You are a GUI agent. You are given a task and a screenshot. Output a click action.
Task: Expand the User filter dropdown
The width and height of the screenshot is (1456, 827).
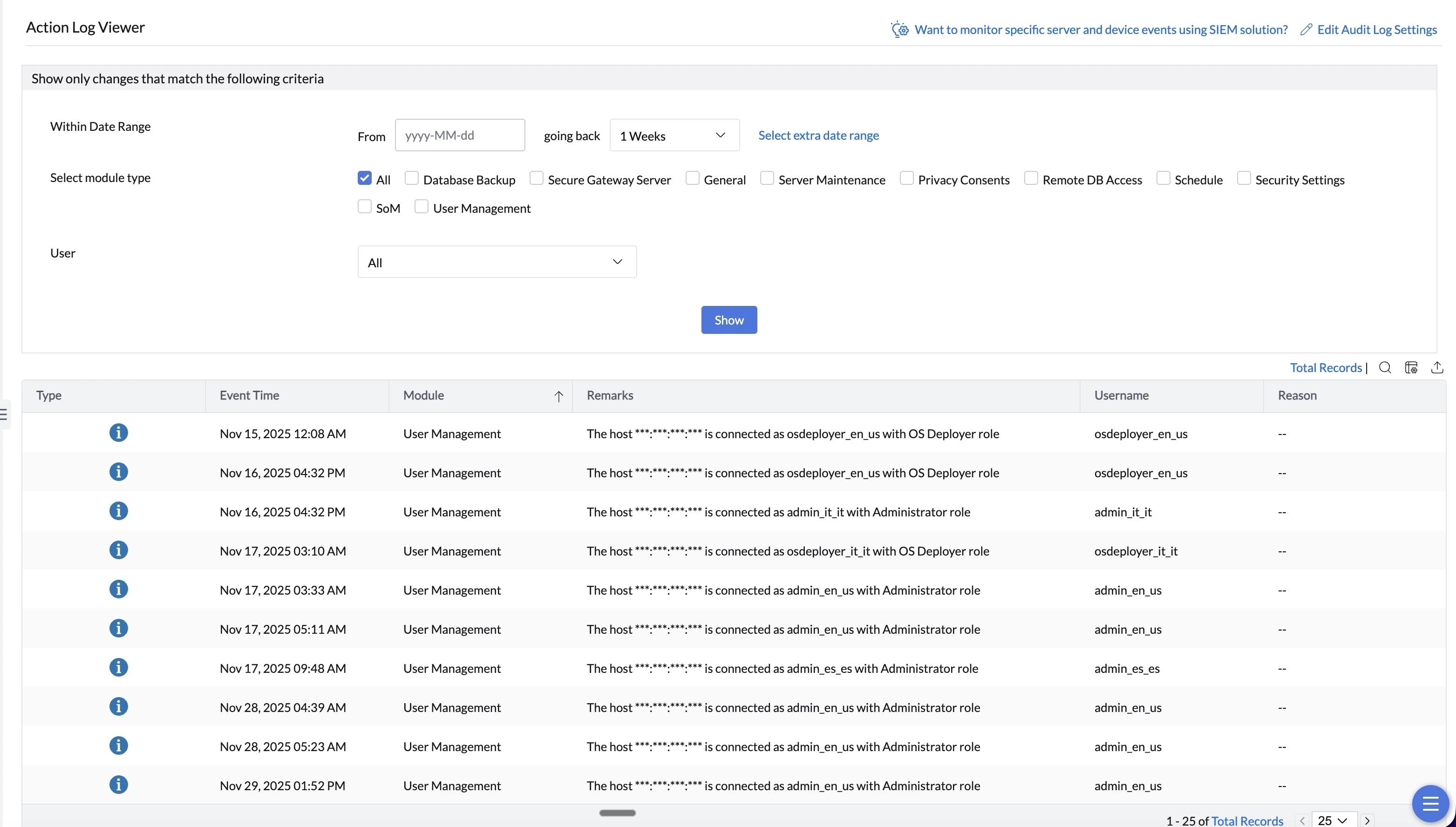coord(497,262)
